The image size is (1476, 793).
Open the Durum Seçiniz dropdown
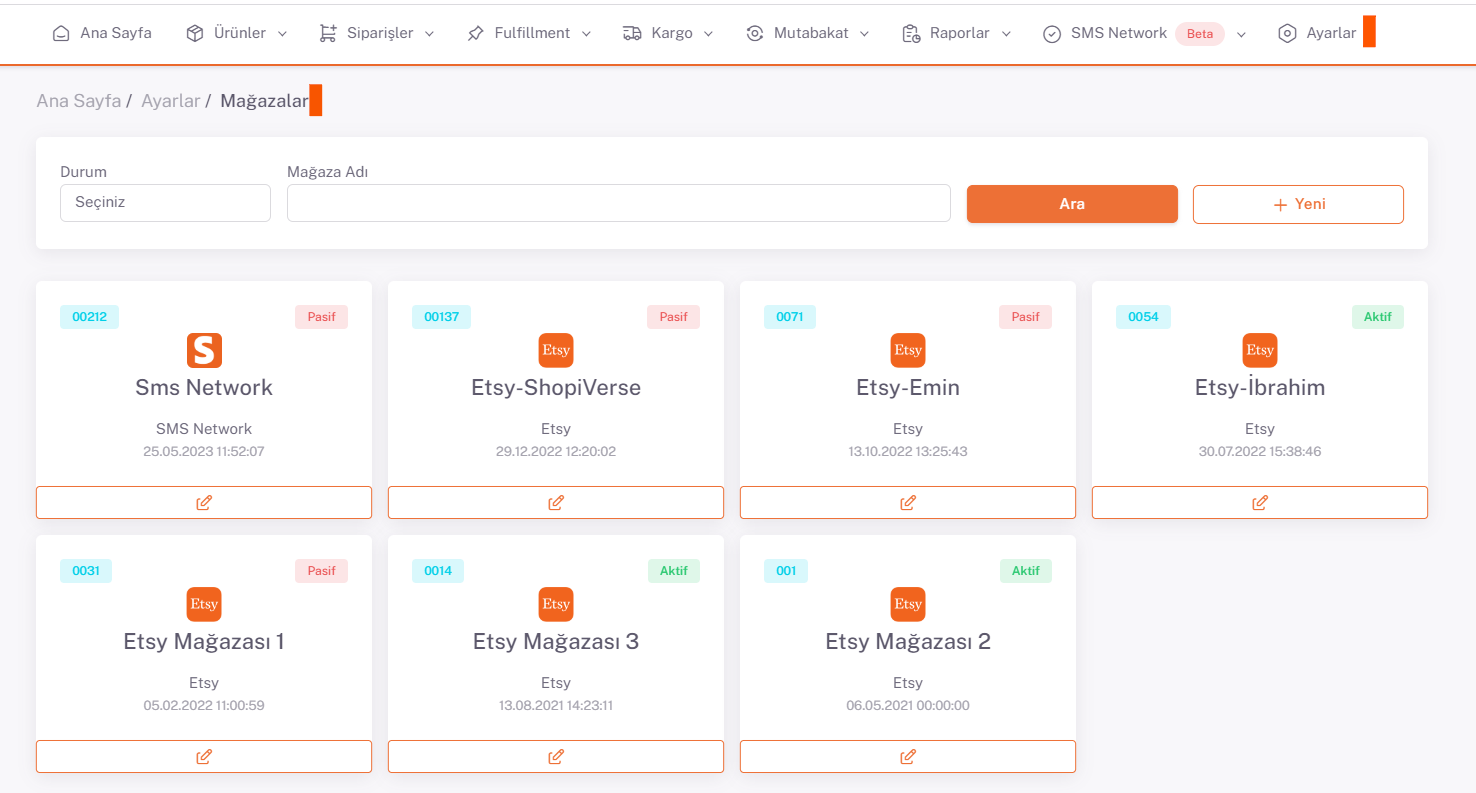click(x=165, y=203)
